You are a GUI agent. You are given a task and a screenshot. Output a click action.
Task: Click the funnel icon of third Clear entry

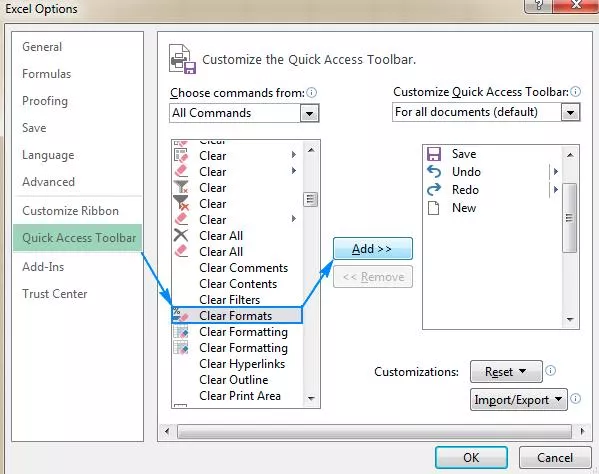point(181,187)
